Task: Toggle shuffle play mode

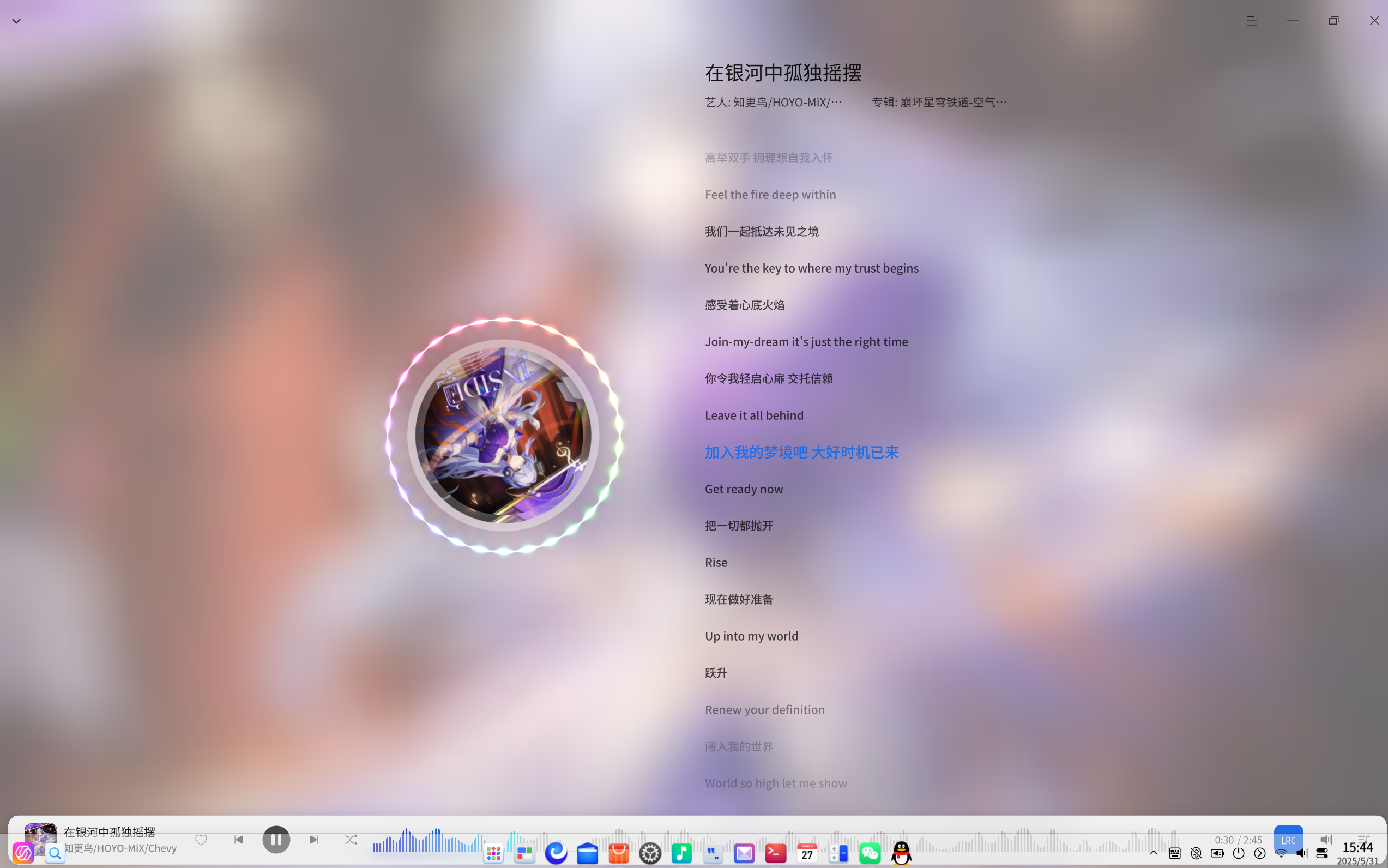Action: point(351,839)
